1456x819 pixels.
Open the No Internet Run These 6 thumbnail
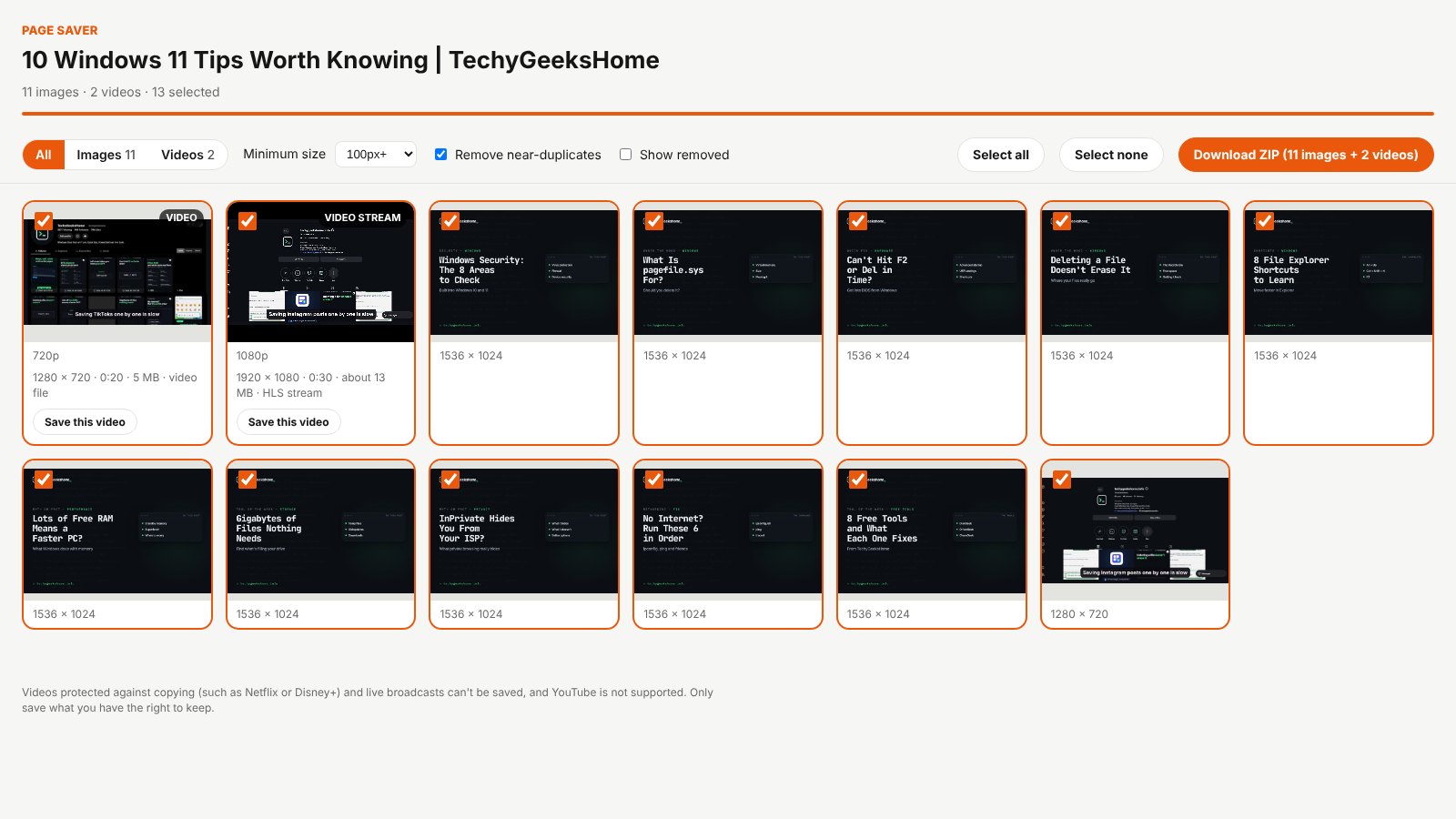[x=728, y=531]
